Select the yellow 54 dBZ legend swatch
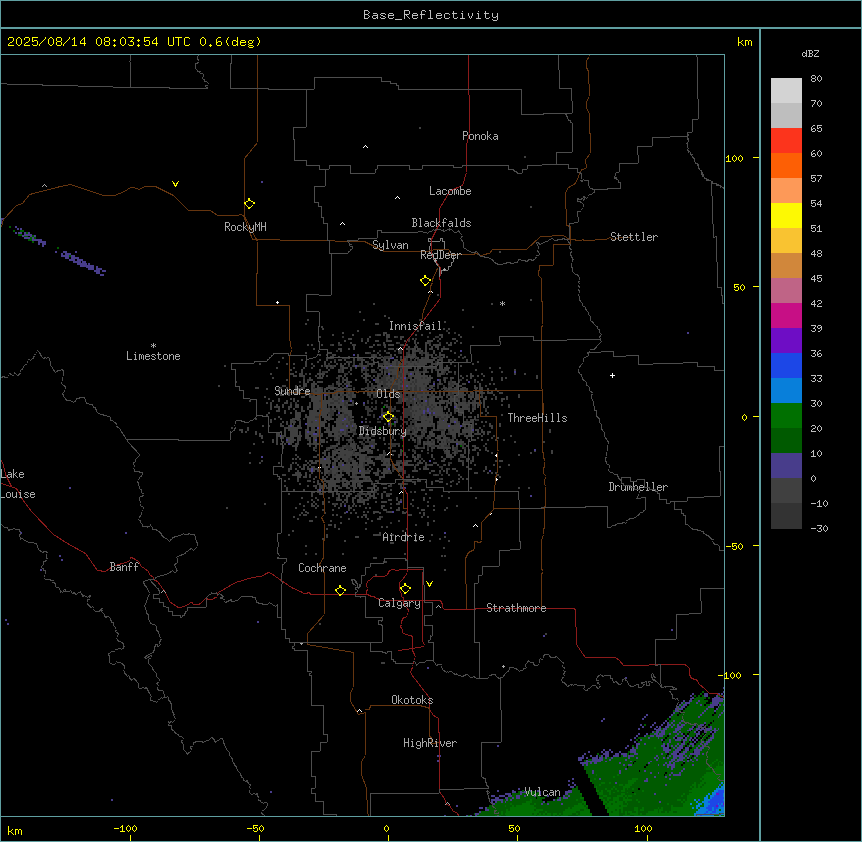This screenshot has width=862, height=842. click(x=786, y=215)
